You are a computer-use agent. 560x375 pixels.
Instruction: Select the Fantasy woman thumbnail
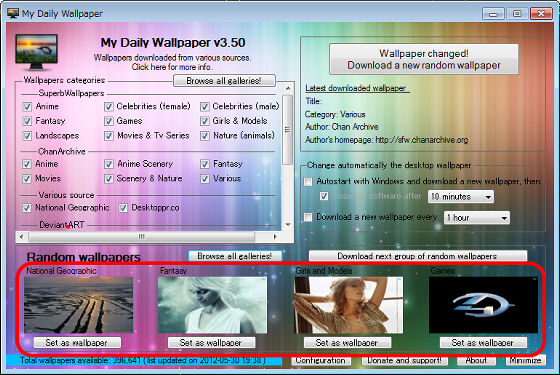coord(212,305)
